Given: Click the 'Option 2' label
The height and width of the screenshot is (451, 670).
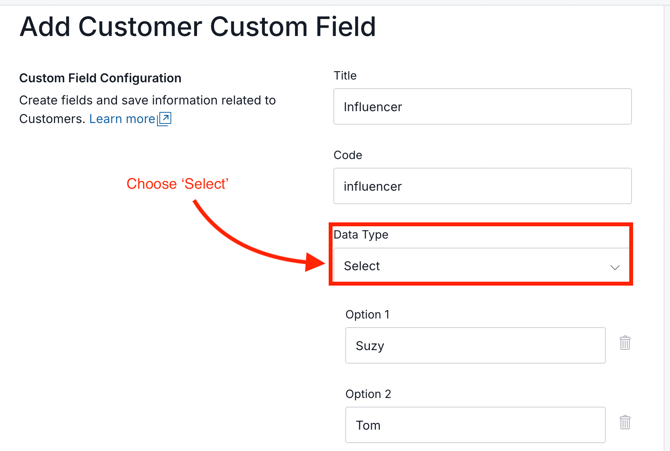Looking at the screenshot, I should (x=367, y=394).
